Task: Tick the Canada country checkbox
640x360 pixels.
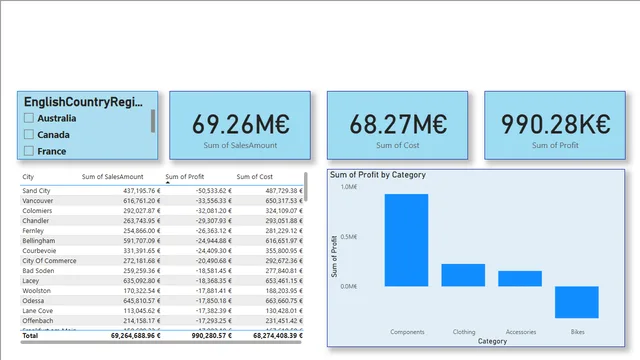Action: click(29, 134)
